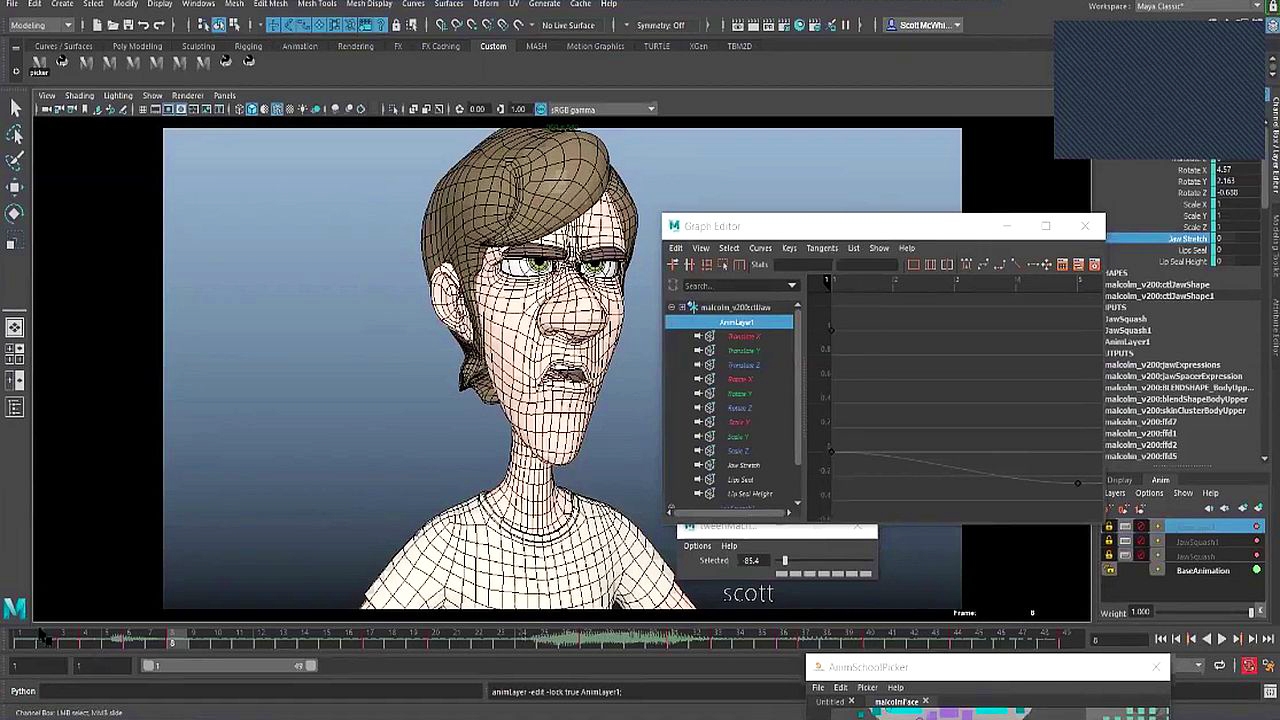Toggle the loop playback icon
Viewport: 1280px width, 720px height.
tap(1219, 666)
